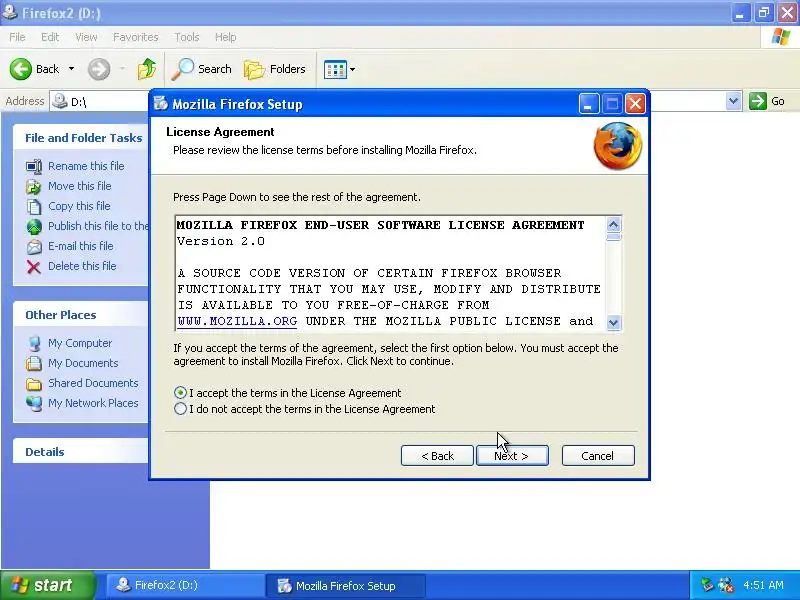Click Publish this file to the Web
This screenshot has width=800, height=600.
98,226
